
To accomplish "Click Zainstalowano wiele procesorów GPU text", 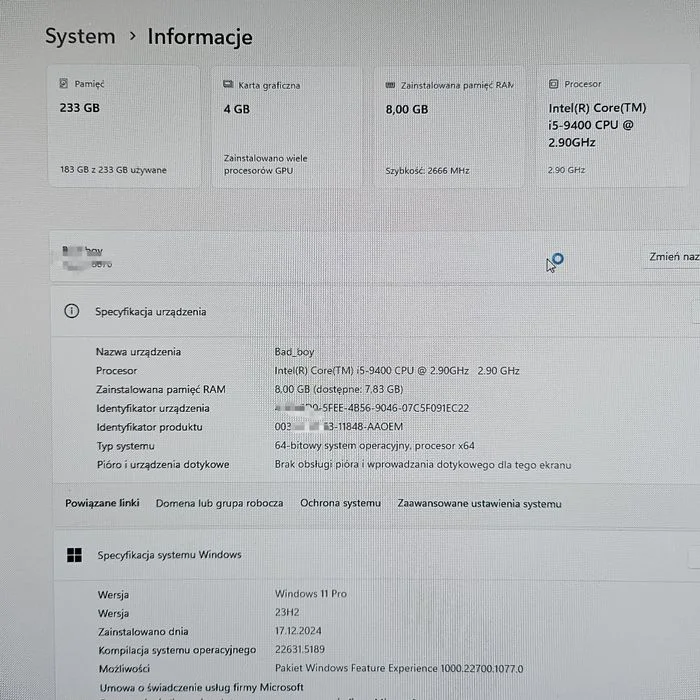I will tap(266, 164).
